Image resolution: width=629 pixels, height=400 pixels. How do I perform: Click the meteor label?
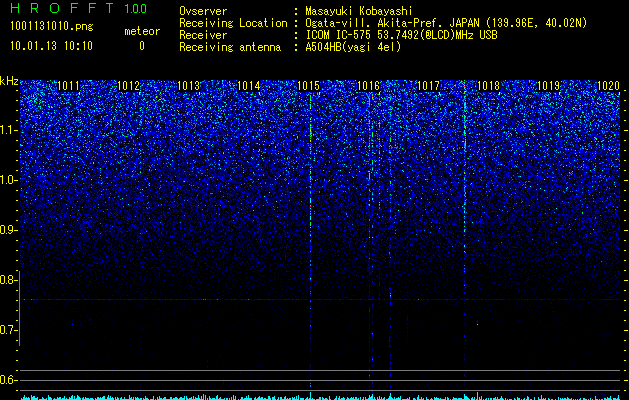pyautogui.click(x=142, y=31)
